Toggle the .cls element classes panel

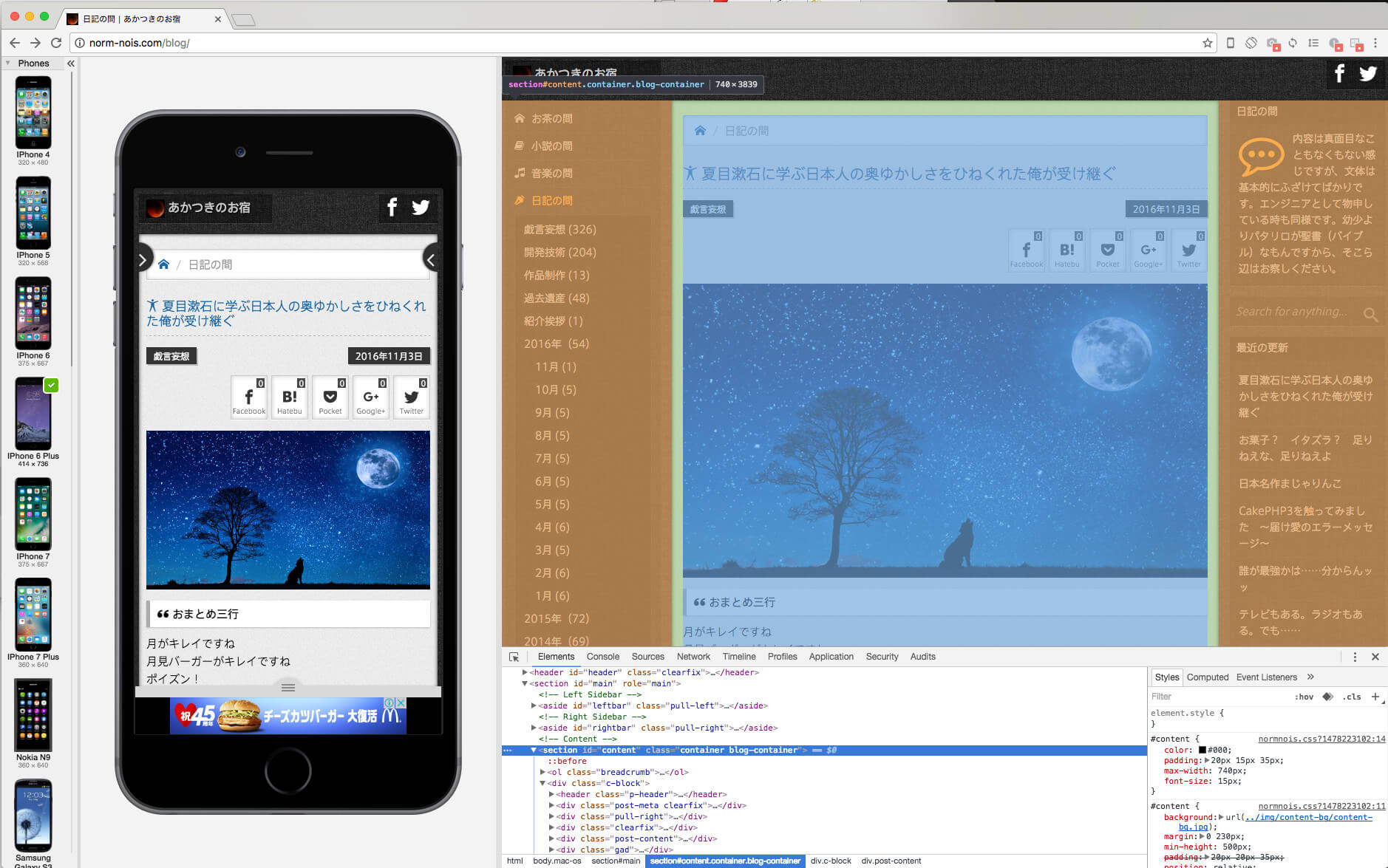(x=1352, y=697)
